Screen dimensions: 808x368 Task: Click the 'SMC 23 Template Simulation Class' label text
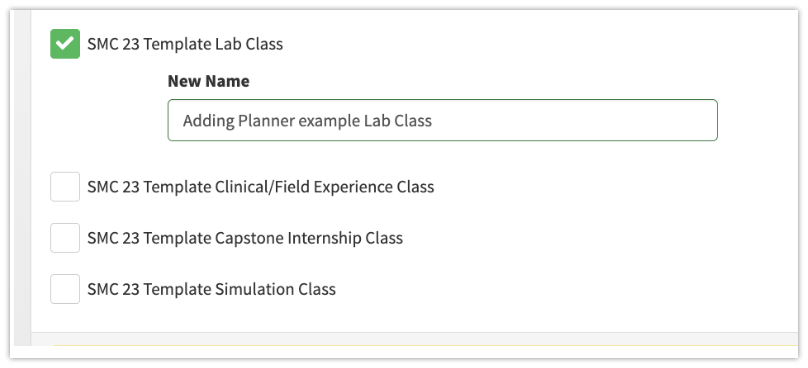(x=211, y=289)
